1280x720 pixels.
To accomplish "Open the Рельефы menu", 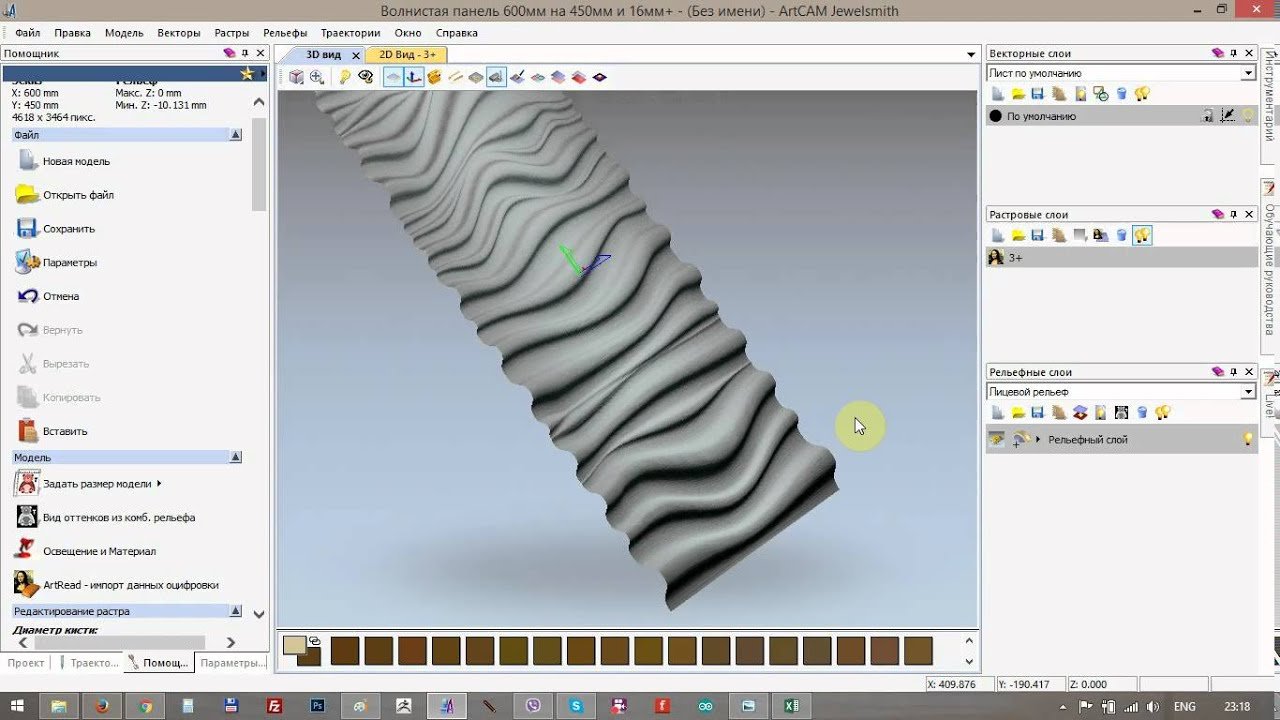I will pos(286,33).
